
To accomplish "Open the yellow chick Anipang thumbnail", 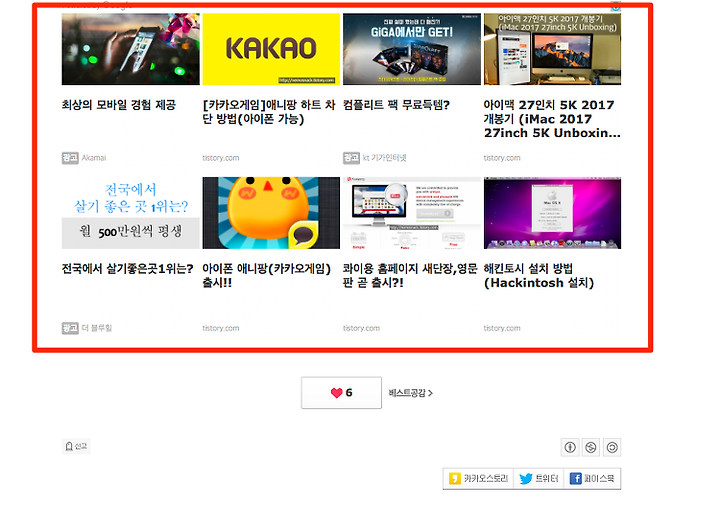I will click(x=271, y=213).
